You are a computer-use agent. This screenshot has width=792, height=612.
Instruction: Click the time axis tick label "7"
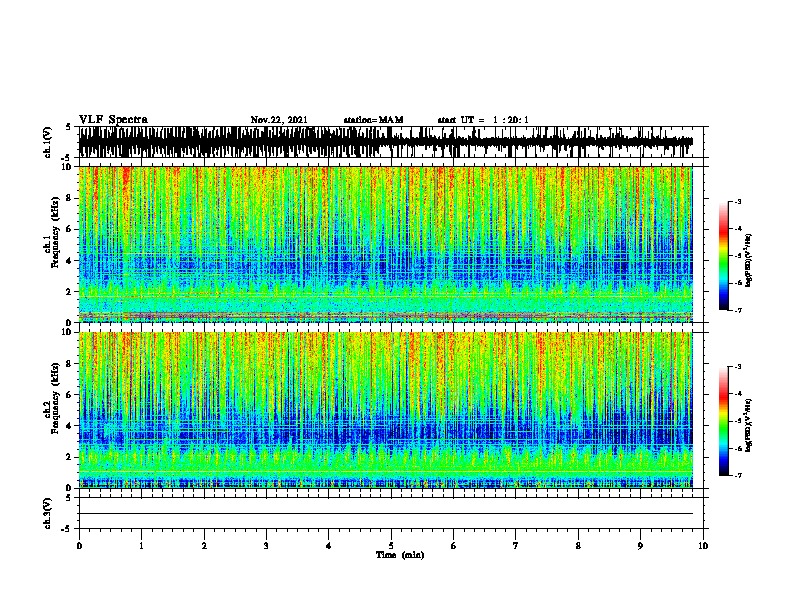tap(516, 546)
